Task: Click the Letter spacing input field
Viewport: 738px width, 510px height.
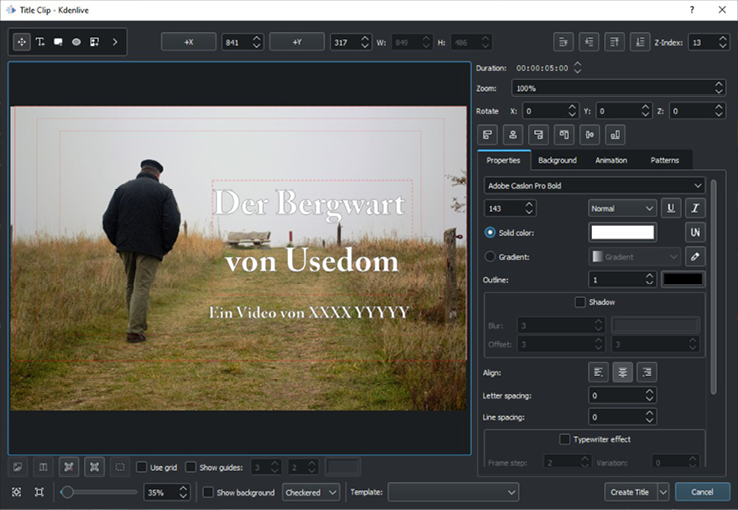Action: pyautogui.click(x=616, y=395)
